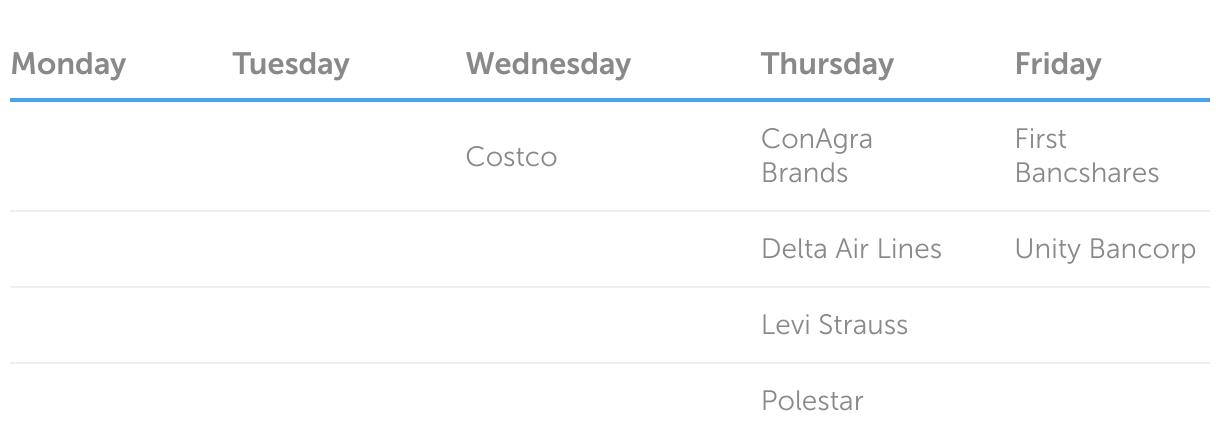Image resolution: width=1220 pixels, height=448 pixels.
Task: Click empty Wednesday cell in Polestar row
Action: pos(600,401)
